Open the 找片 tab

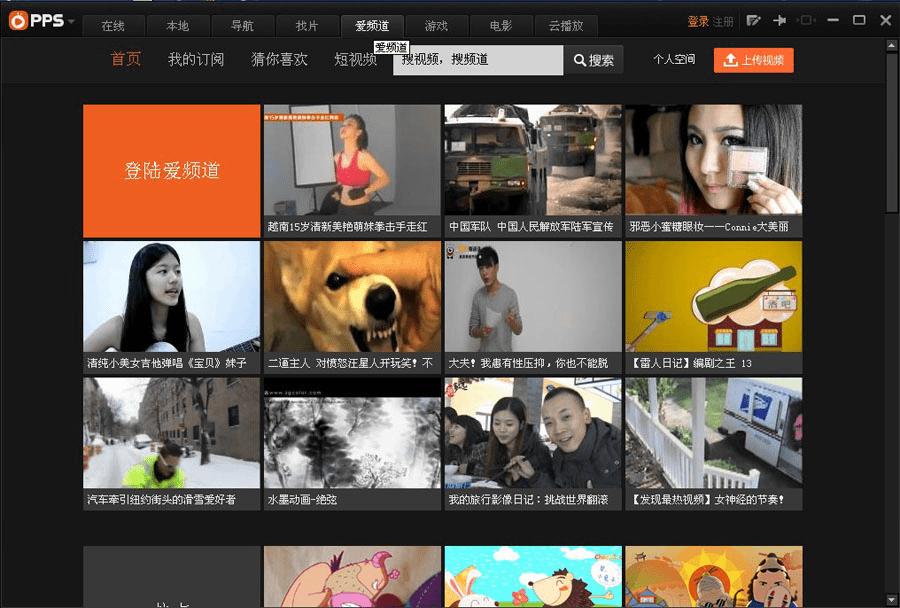(x=307, y=26)
